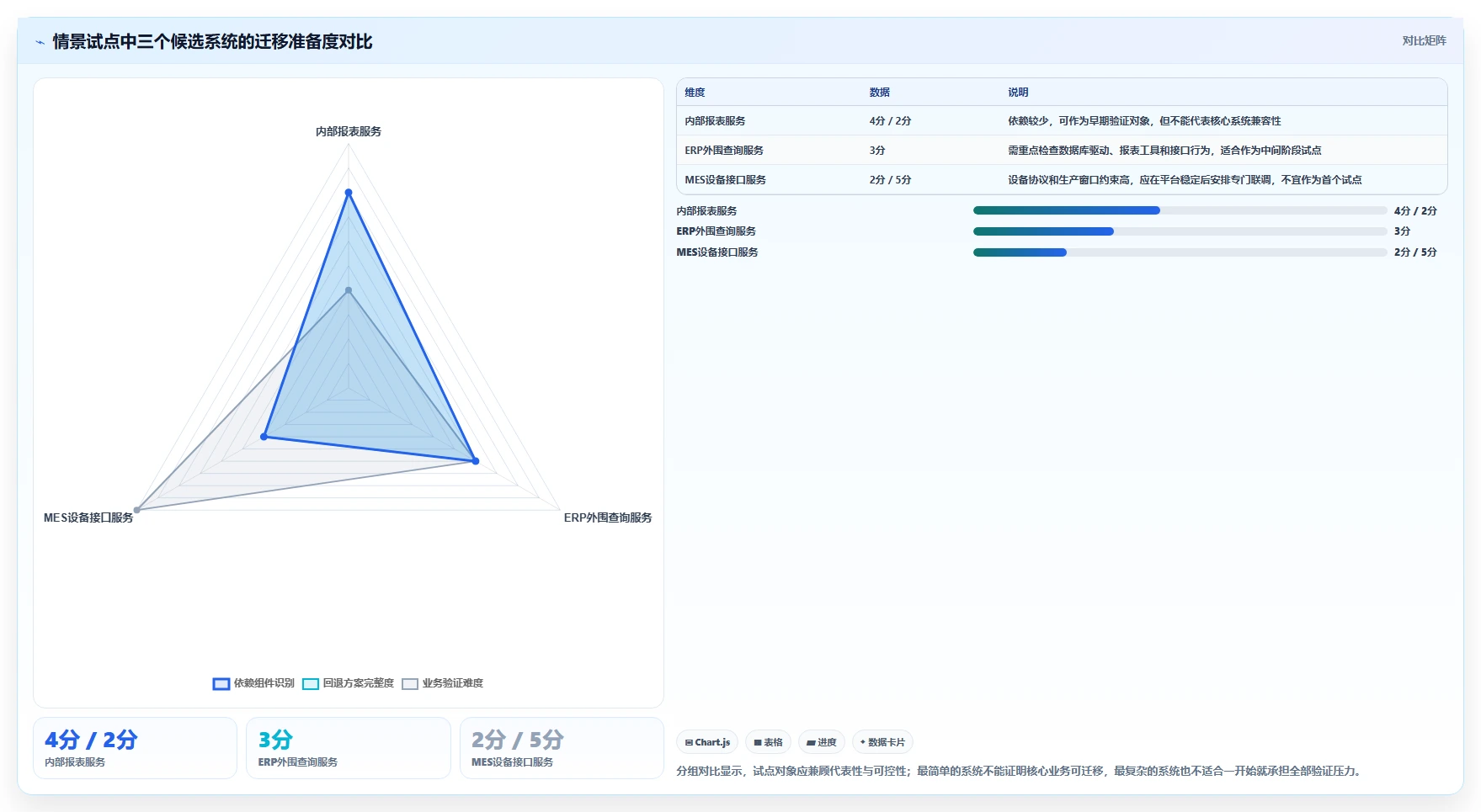Select the 进度 tag chip

tap(821, 742)
